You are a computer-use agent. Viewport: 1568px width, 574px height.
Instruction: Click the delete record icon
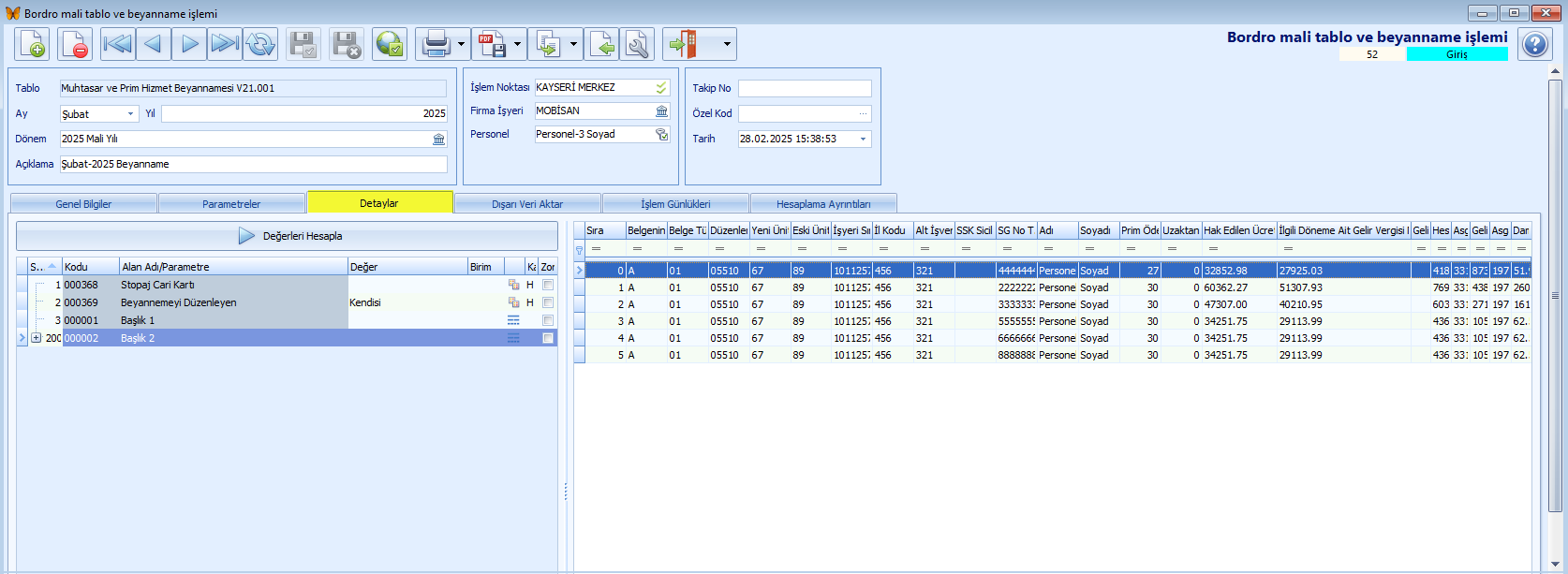75,44
